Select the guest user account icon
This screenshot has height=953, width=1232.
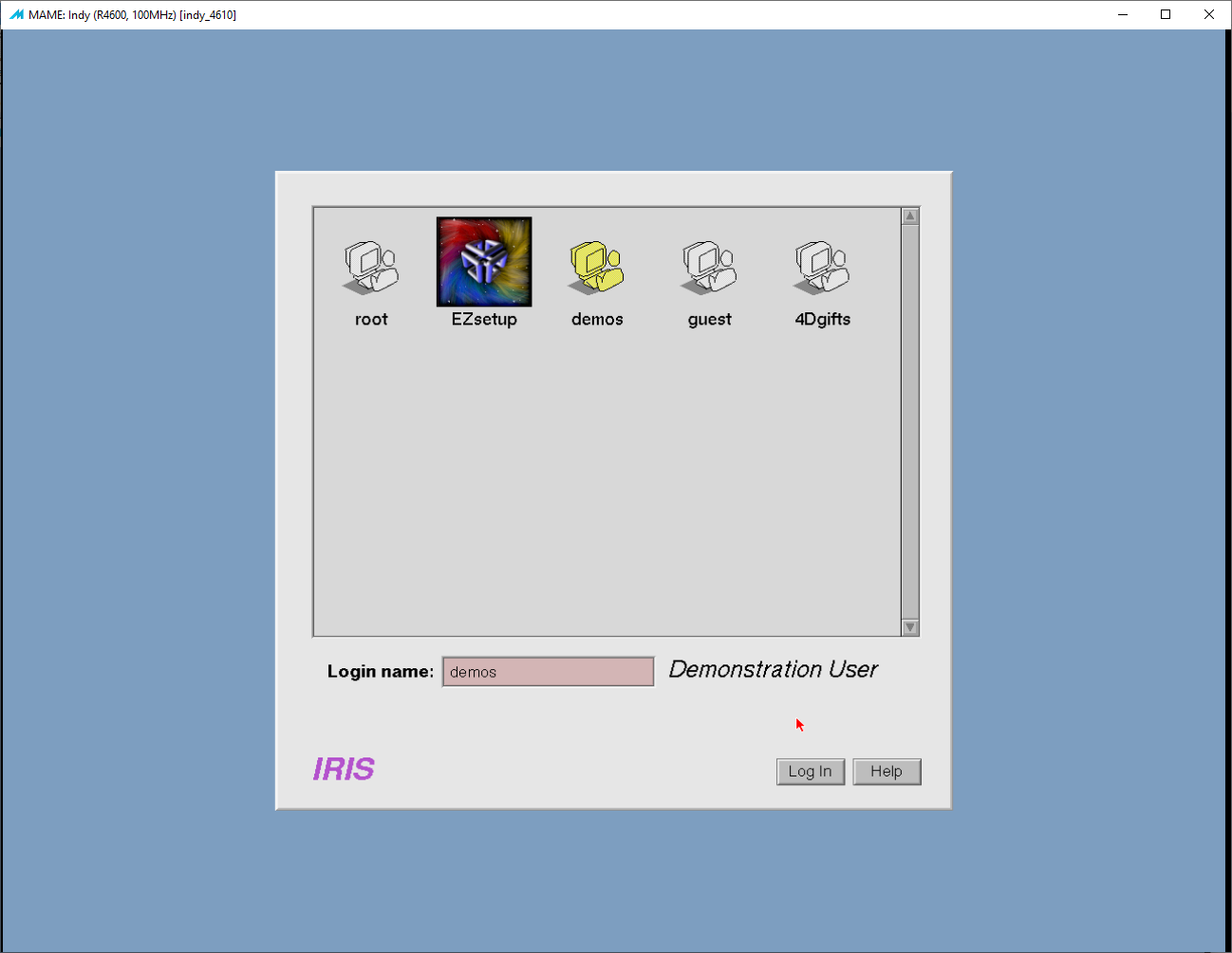709,267
